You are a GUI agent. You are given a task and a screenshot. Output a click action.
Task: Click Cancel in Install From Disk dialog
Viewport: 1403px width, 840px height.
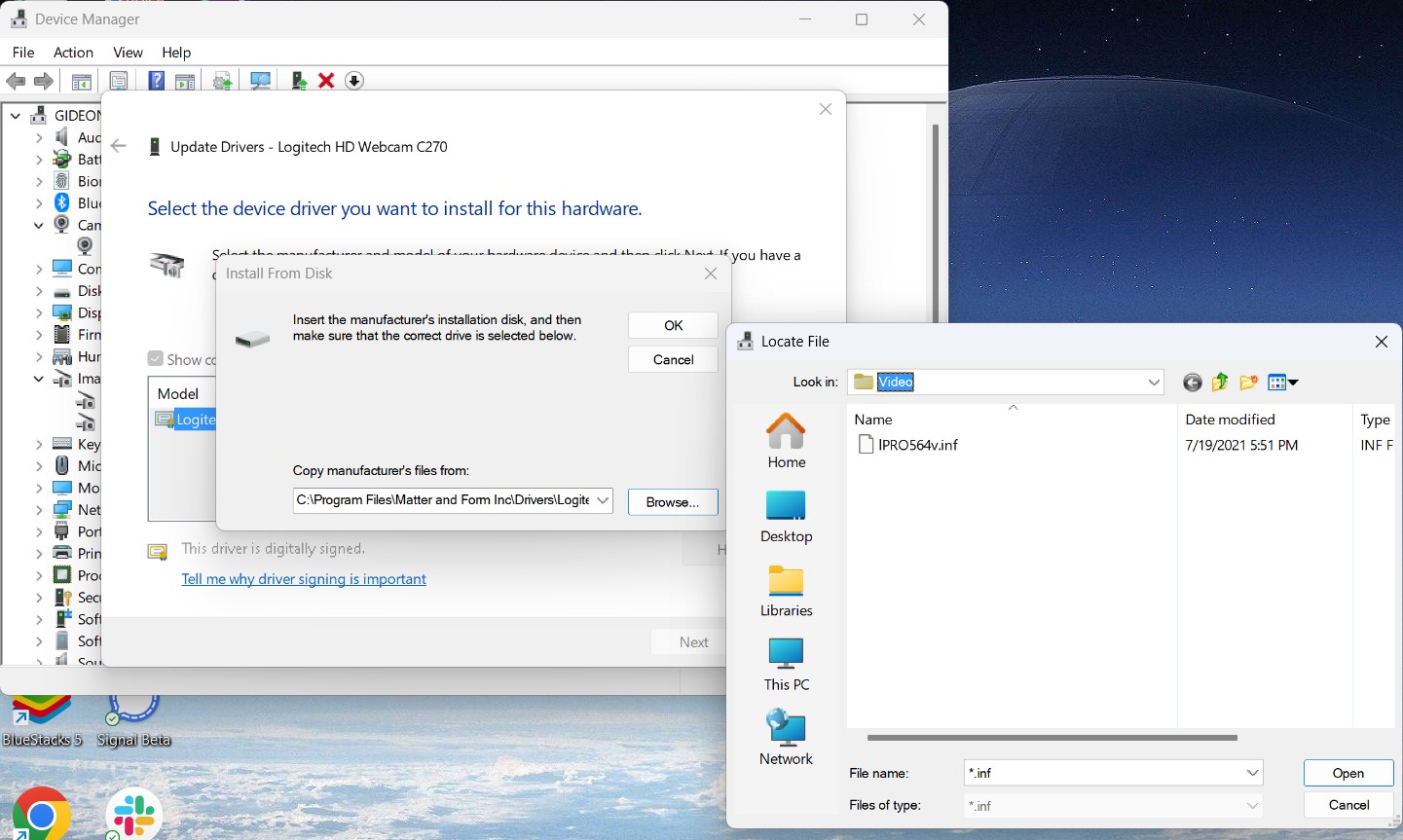(x=673, y=359)
